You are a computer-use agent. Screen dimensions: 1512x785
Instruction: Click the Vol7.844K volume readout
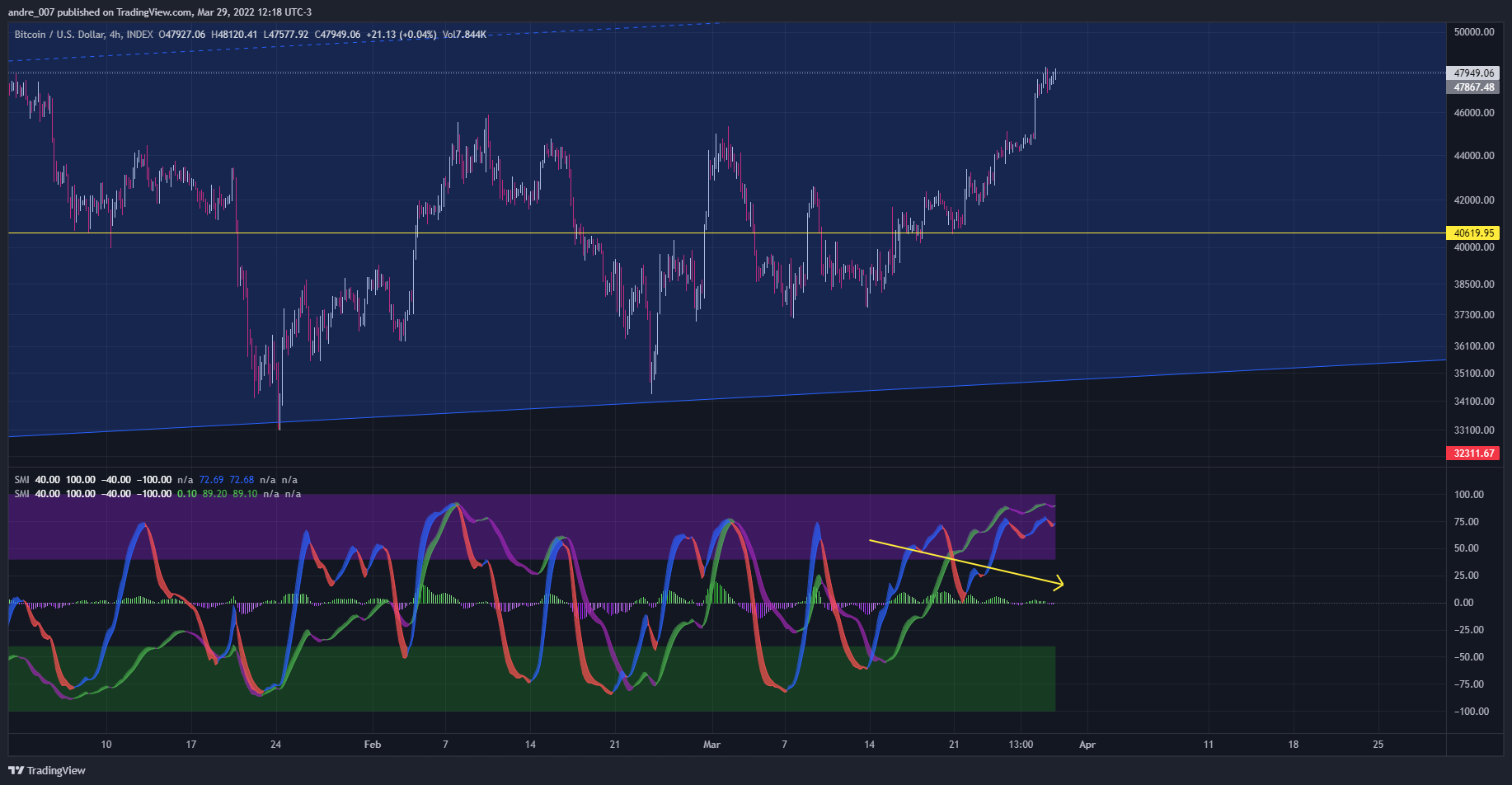[x=464, y=35]
